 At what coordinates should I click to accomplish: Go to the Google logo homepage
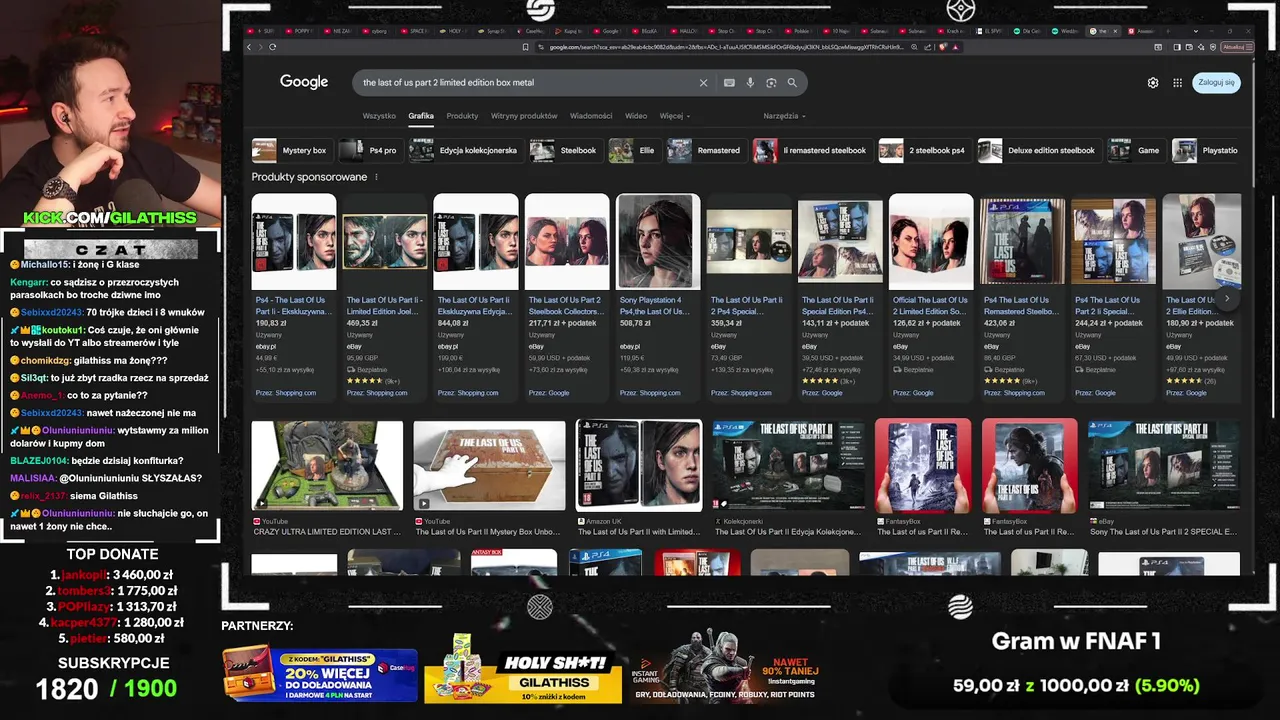(x=304, y=82)
